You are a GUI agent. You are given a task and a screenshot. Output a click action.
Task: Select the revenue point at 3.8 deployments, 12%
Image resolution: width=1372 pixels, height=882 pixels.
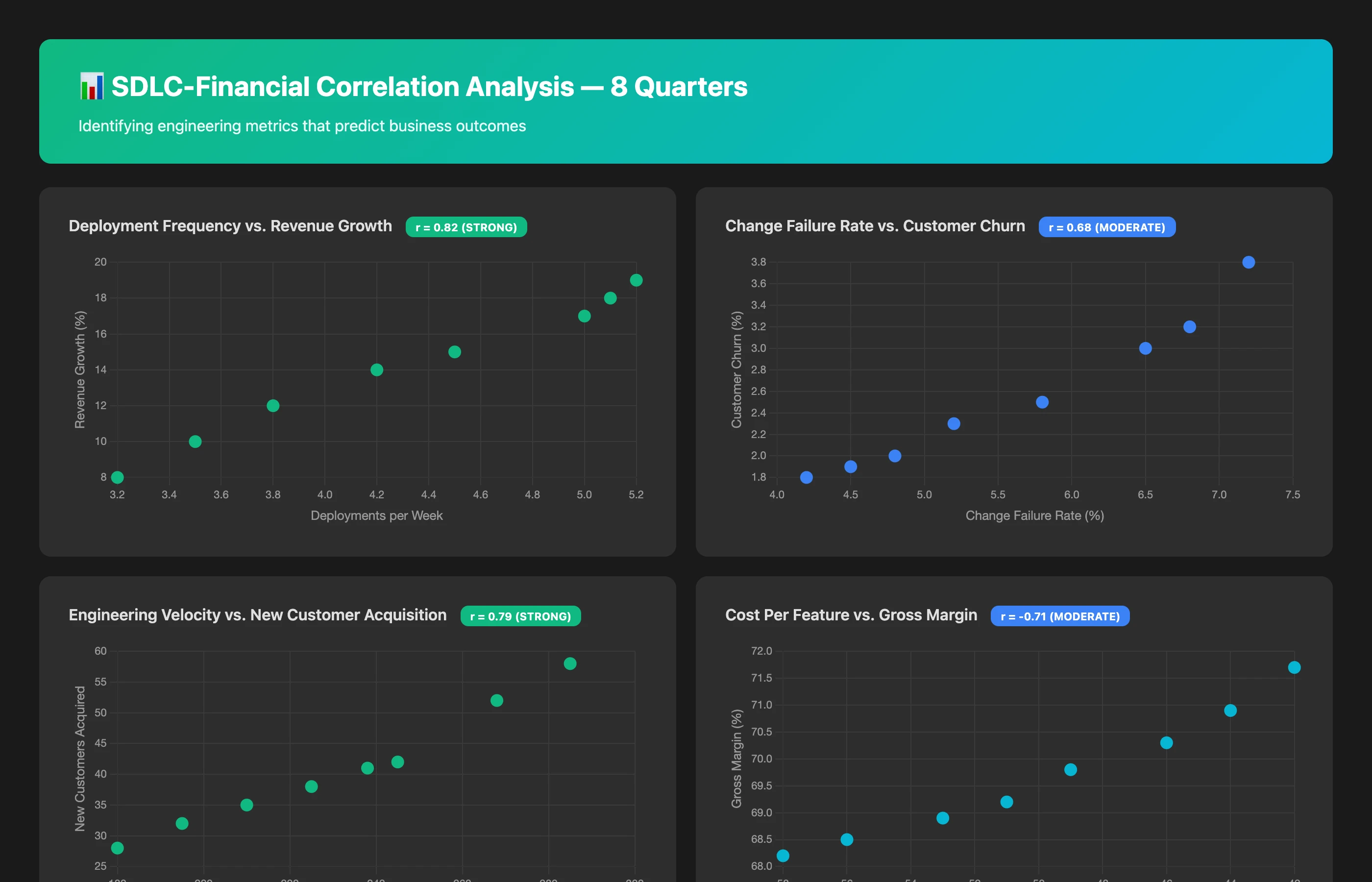pos(273,406)
